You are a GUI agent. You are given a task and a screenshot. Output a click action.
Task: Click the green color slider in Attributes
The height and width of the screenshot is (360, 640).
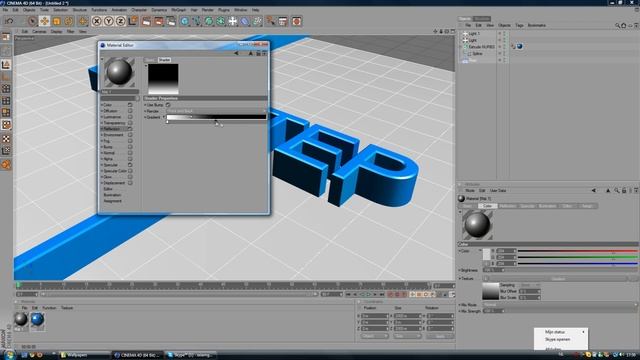[x=577, y=257]
